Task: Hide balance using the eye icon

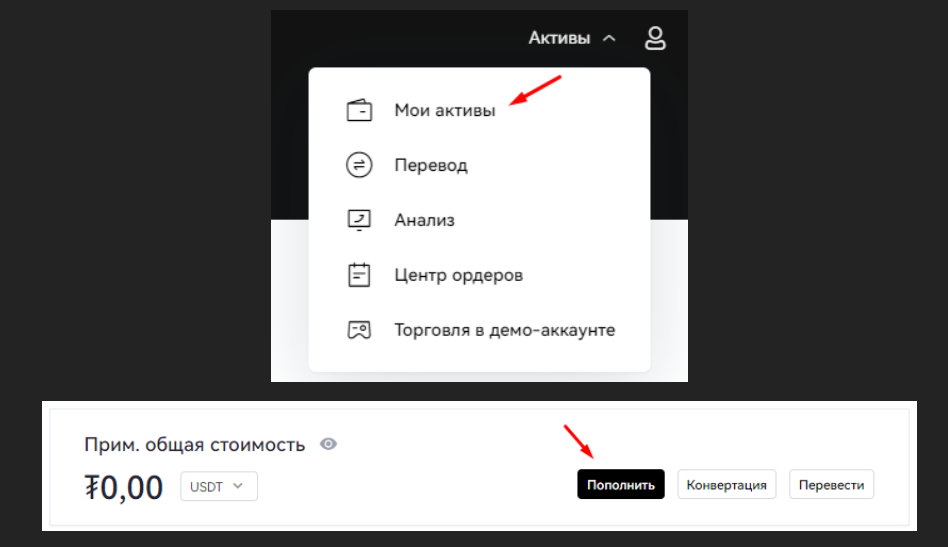Action: click(328, 444)
